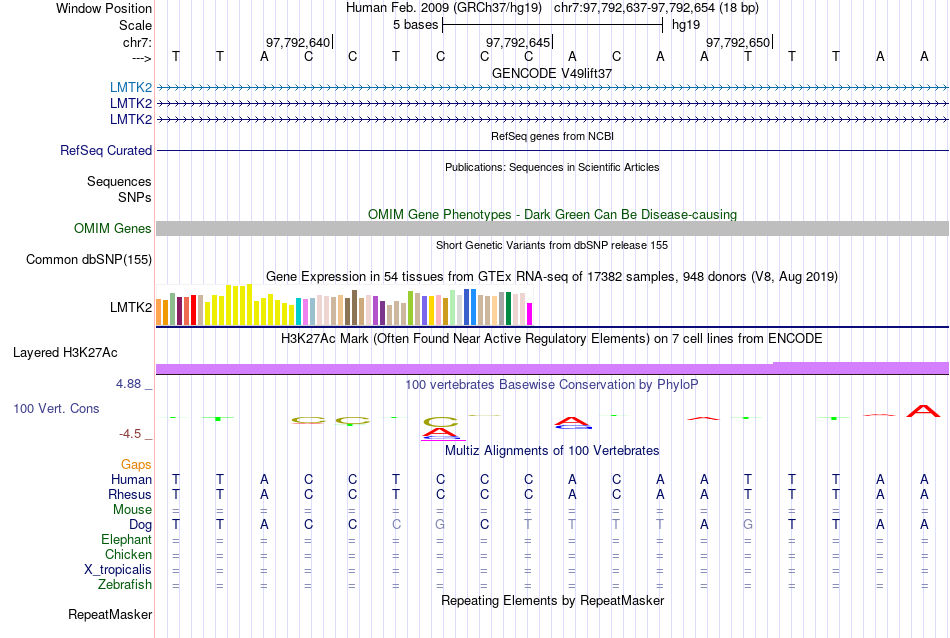
Task: Open Repeating Elements by RepeatMasker title
Action: tap(552, 601)
